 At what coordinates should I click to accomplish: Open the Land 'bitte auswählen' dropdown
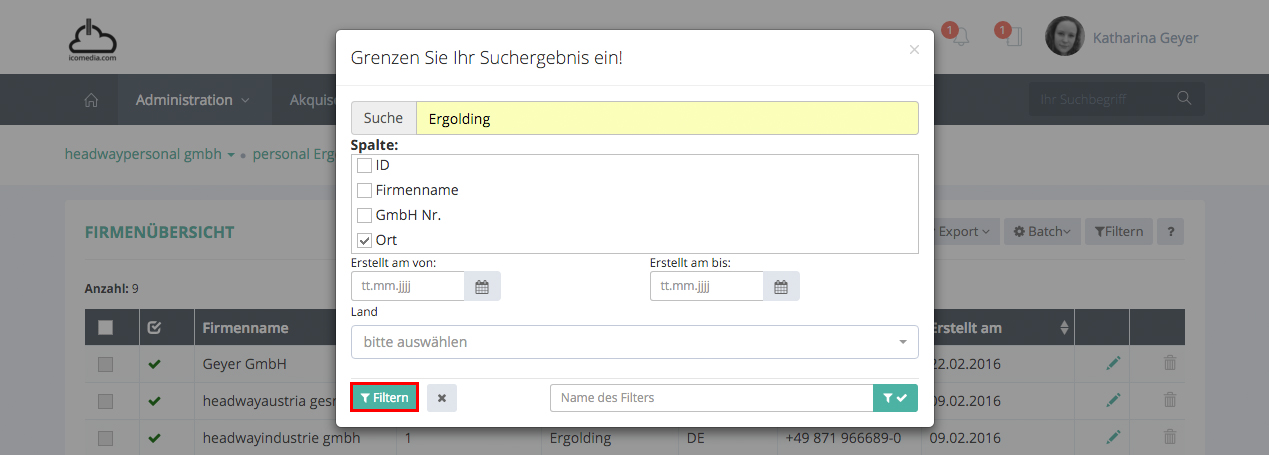(x=634, y=342)
